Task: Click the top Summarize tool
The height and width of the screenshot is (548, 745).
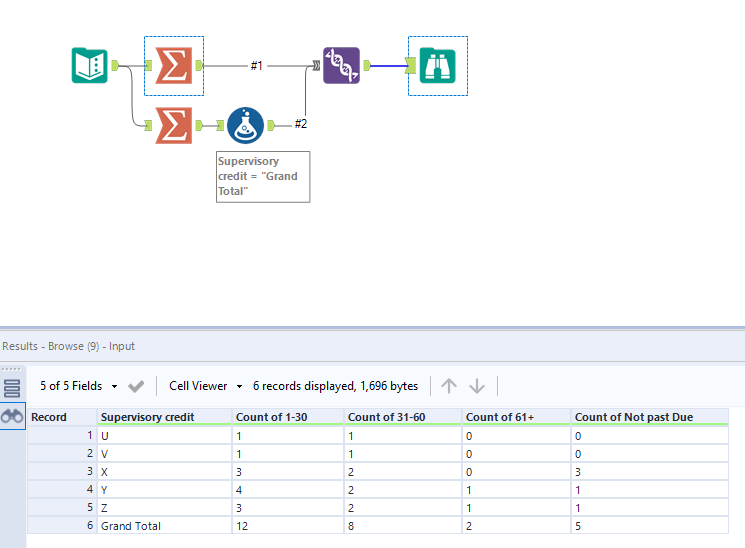Action: click(174, 66)
